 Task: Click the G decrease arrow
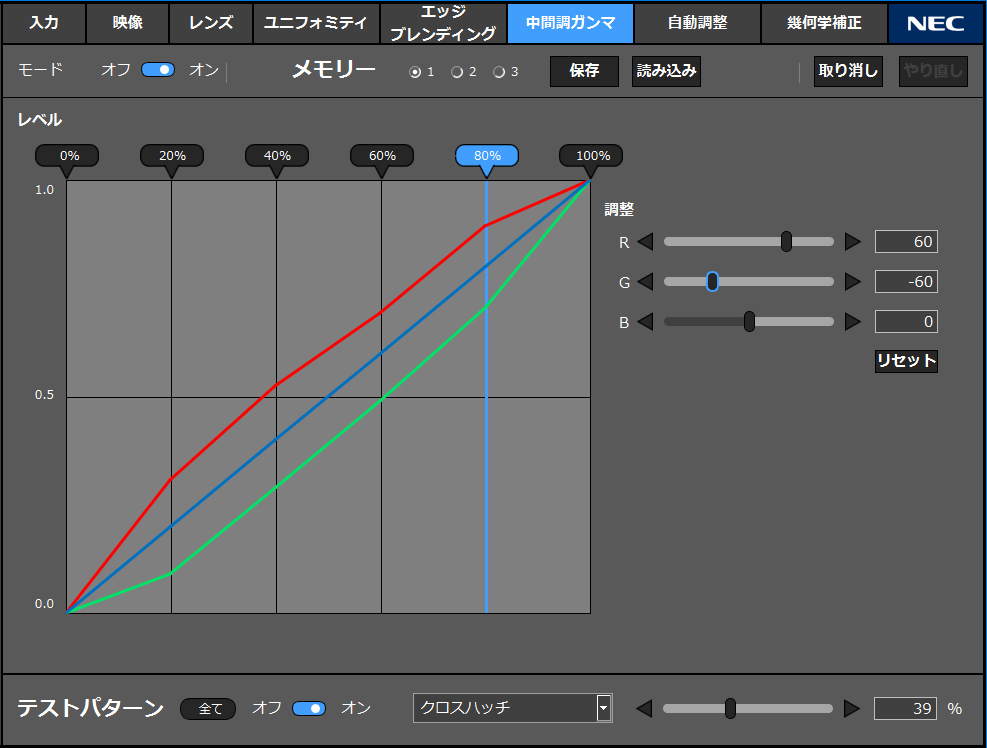click(x=645, y=282)
